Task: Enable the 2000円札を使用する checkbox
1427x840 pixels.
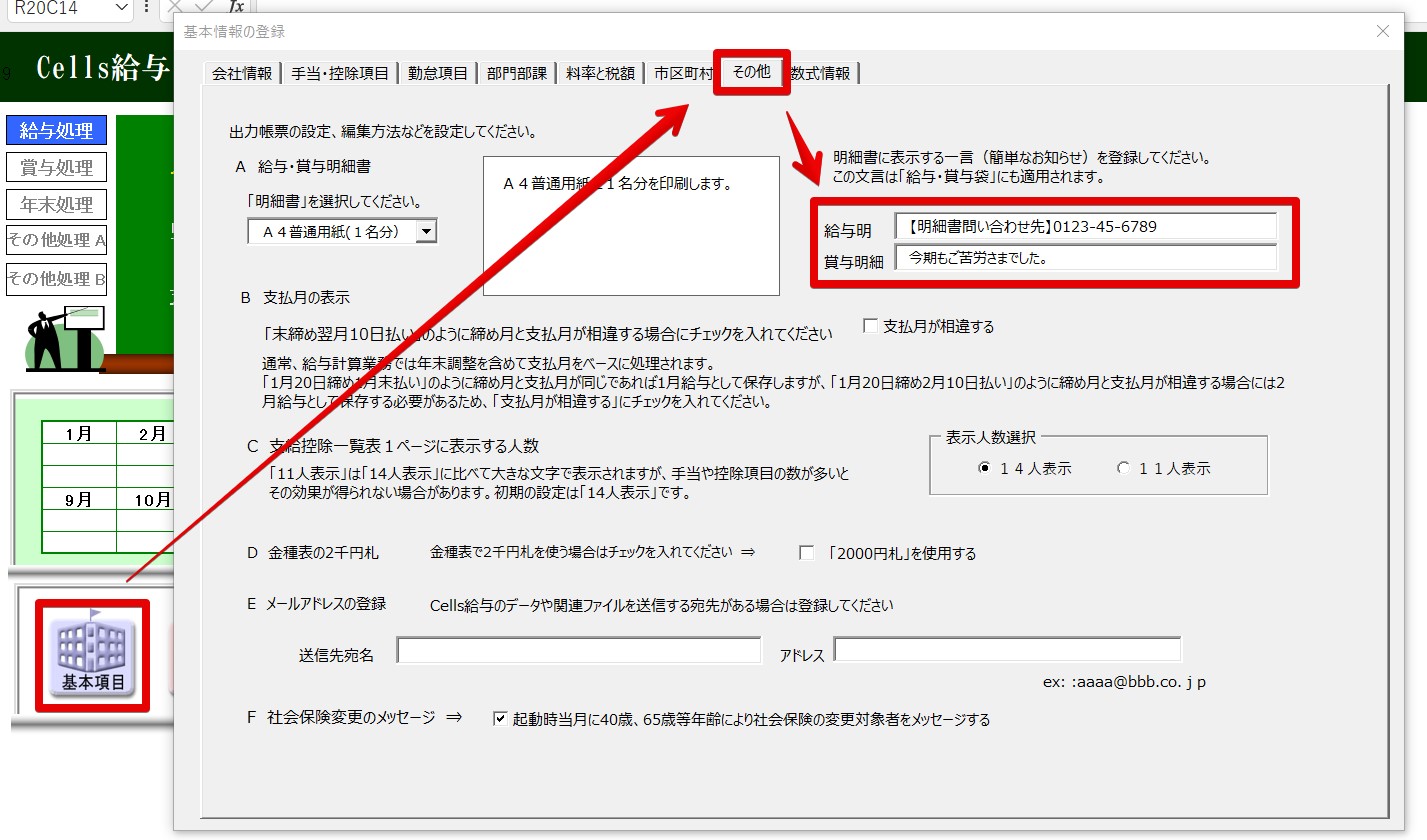Action: pyautogui.click(x=806, y=553)
